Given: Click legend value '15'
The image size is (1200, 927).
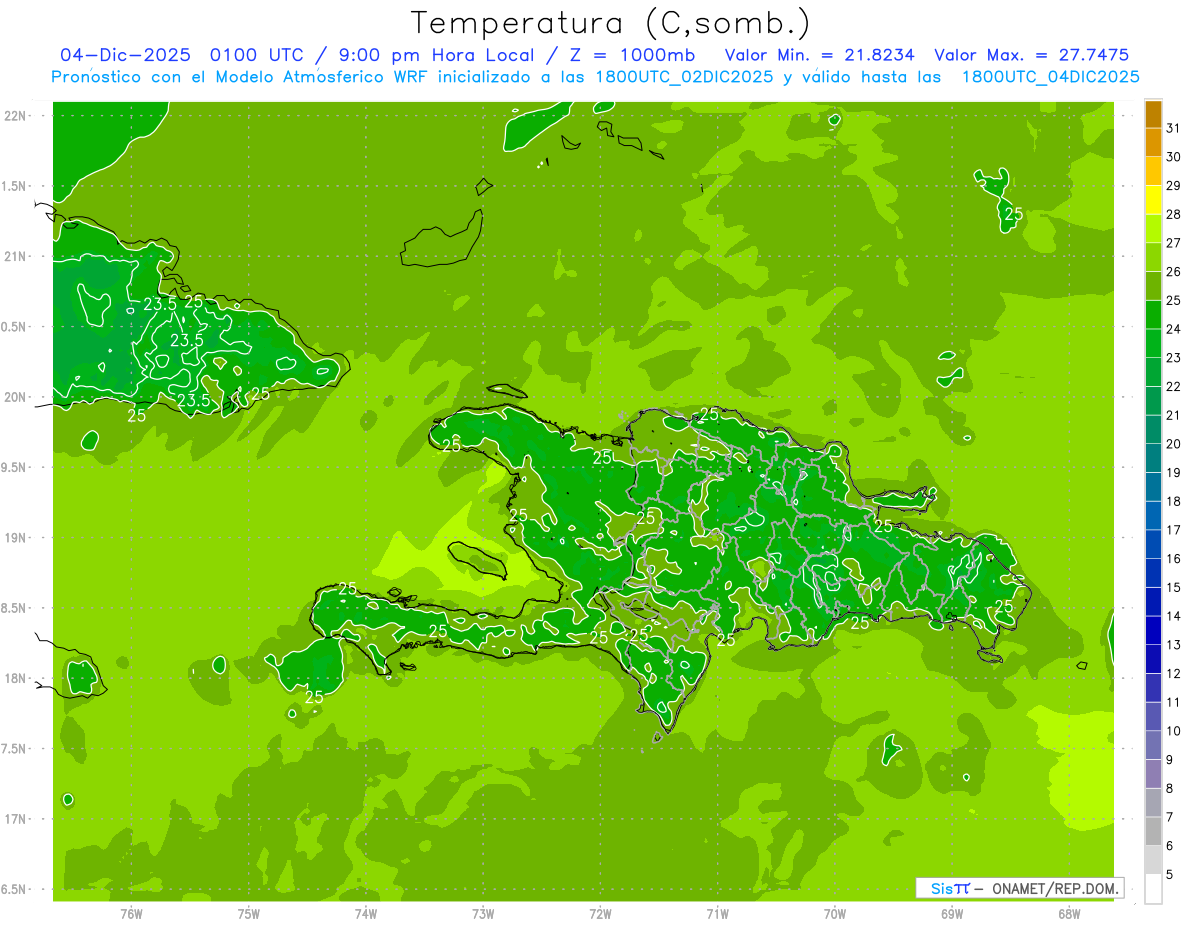Looking at the screenshot, I should point(1174,588).
